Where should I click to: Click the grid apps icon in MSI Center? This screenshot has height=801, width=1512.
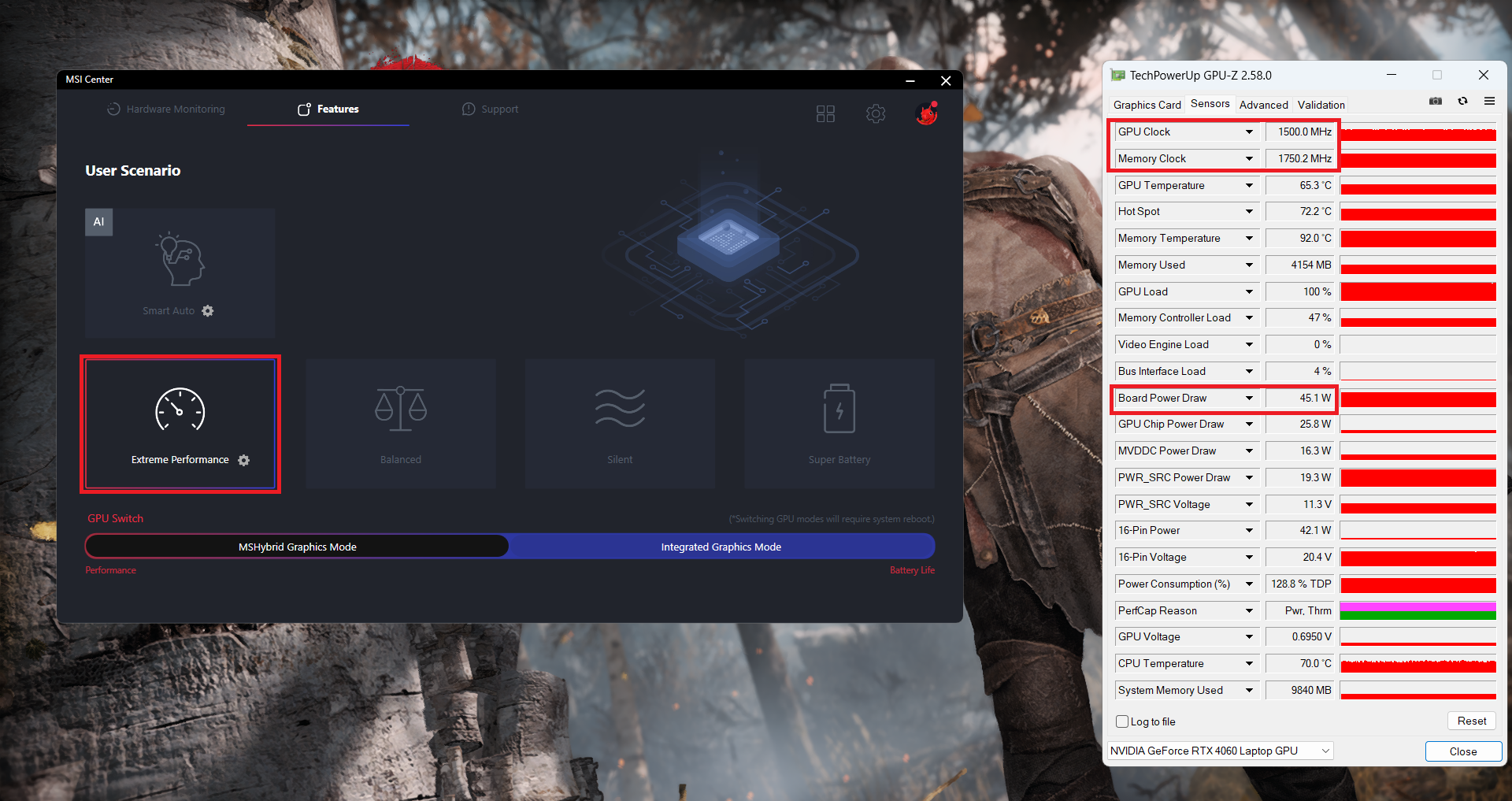pos(825,114)
